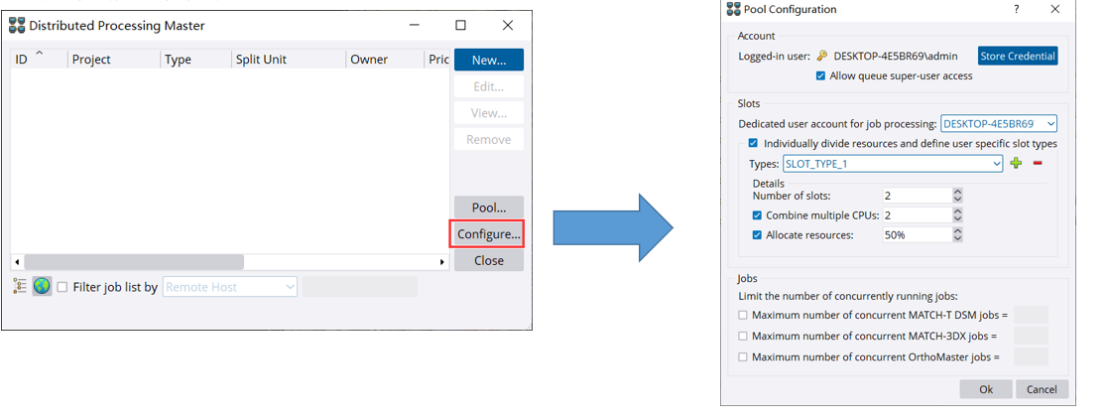Toggle the Combine multiple CPUs checkbox
The image size is (1107, 418).
click(757, 215)
